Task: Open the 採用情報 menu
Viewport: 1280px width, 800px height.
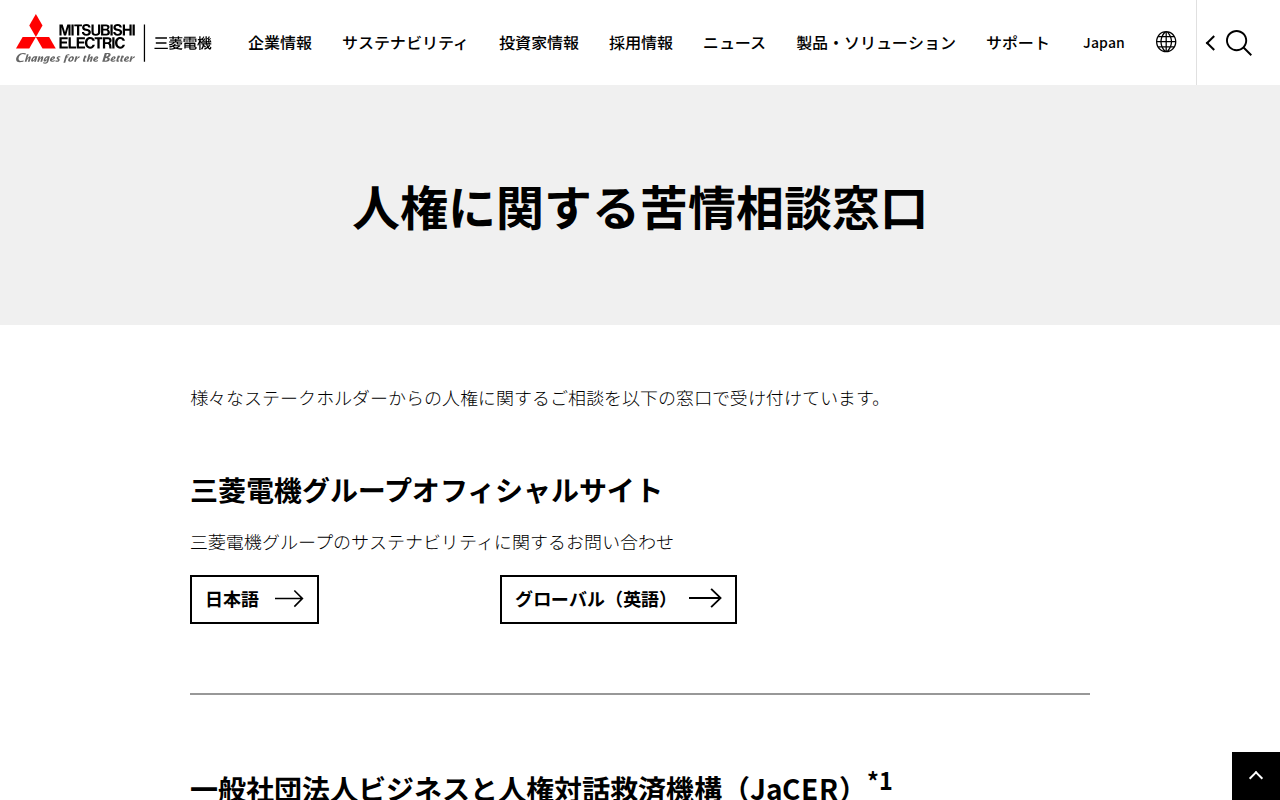Action: [641, 43]
